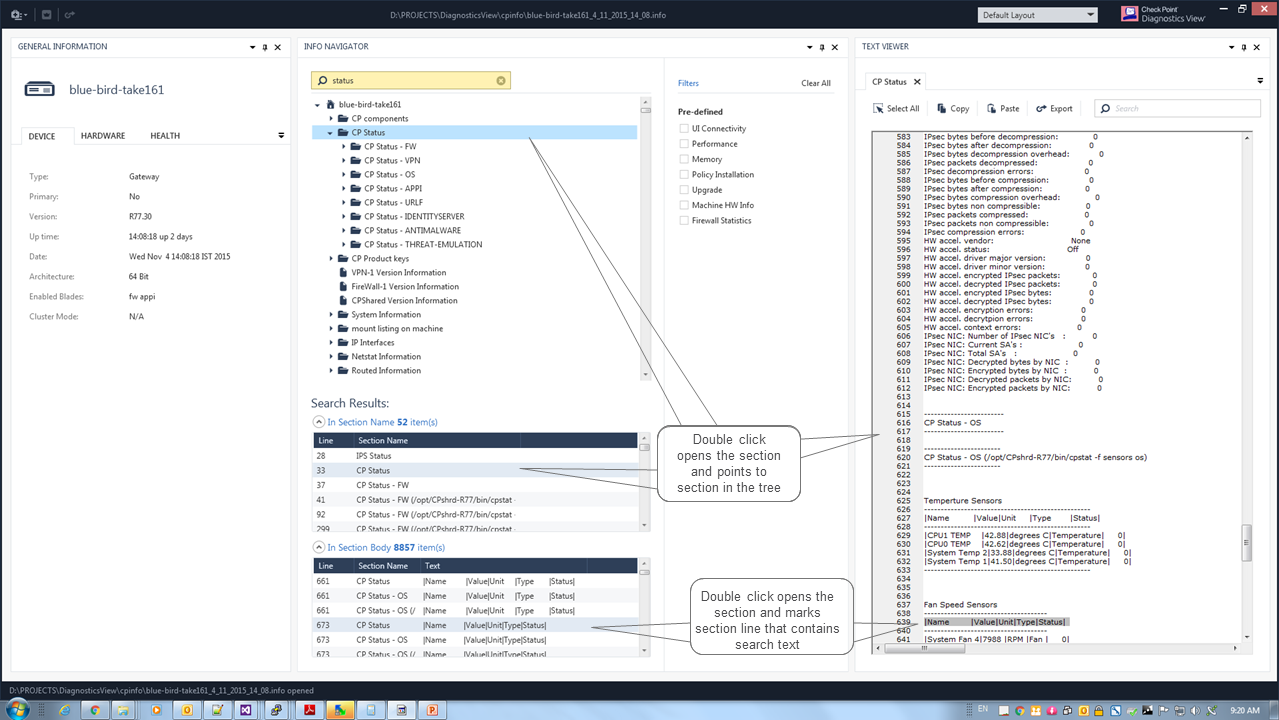1279x720 pixels.
Task: Click Paste in the Text Viewer toolbar
Action: [1003, 108]
